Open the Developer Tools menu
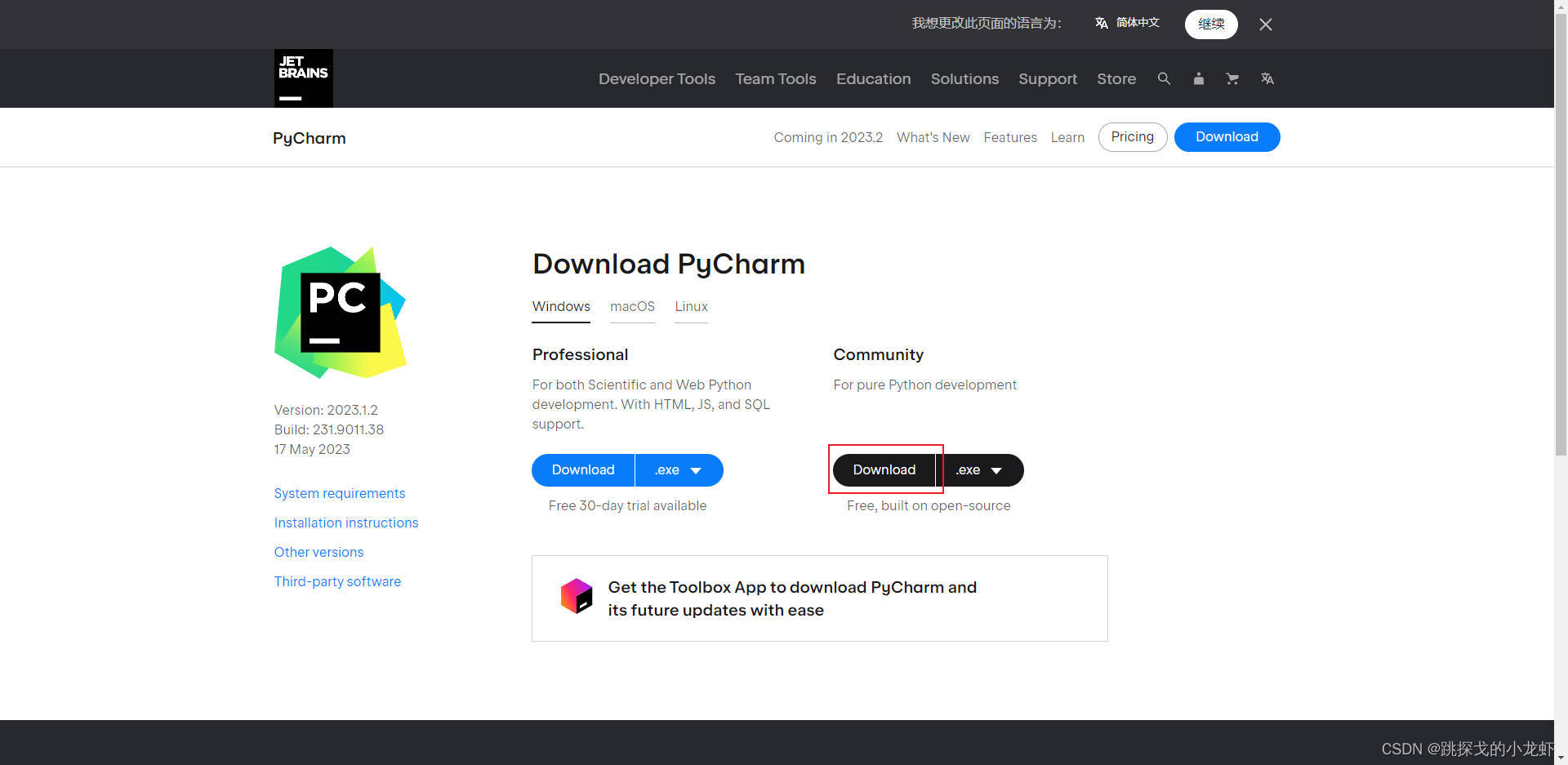 click(x=657, y=78)
